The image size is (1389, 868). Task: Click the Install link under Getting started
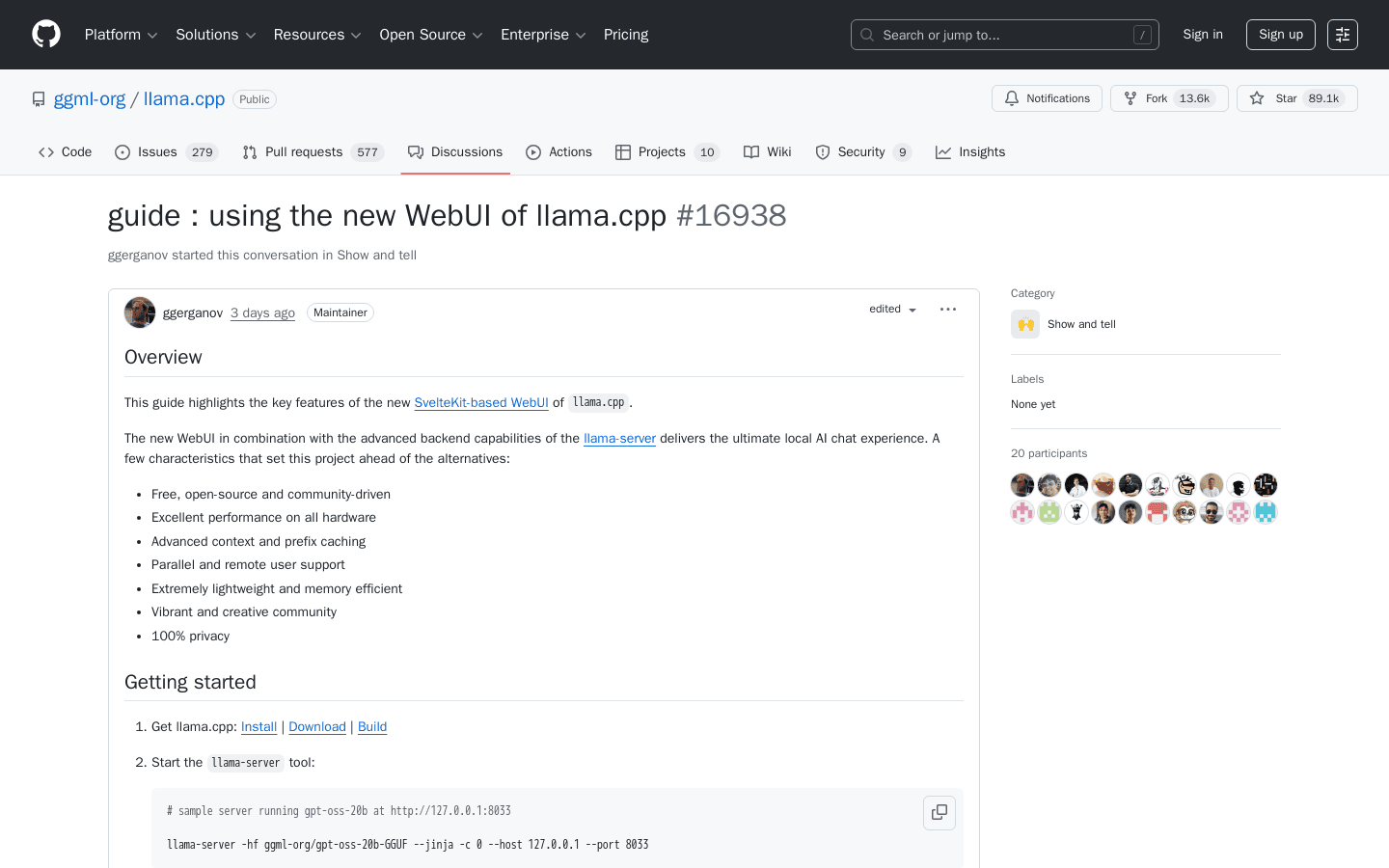click(259, 726)
